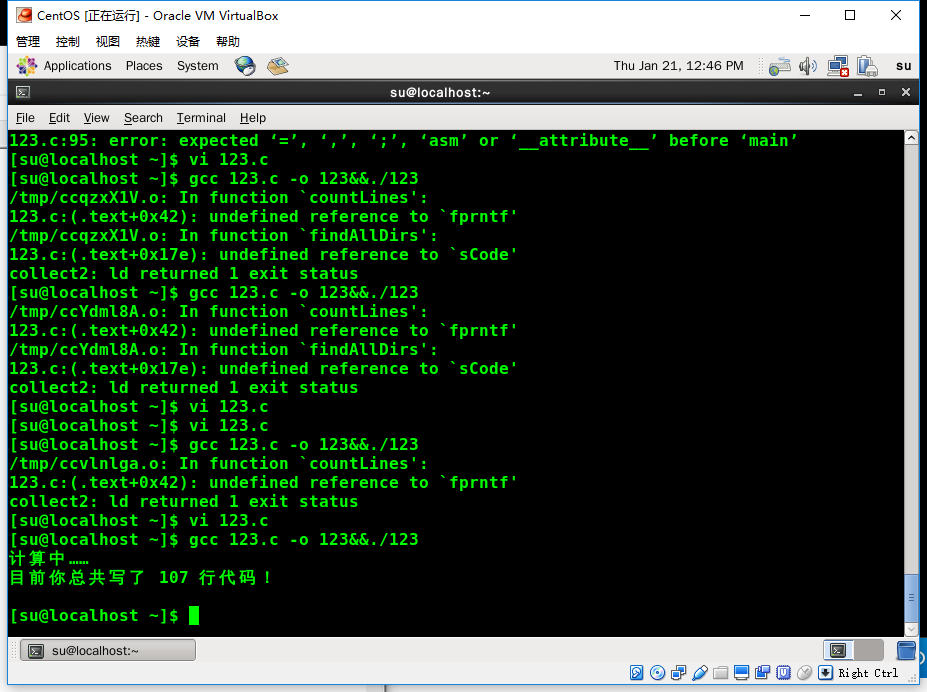Launch the web browser globe icon
The image size is (927, 692).
[x=245, y=66]
